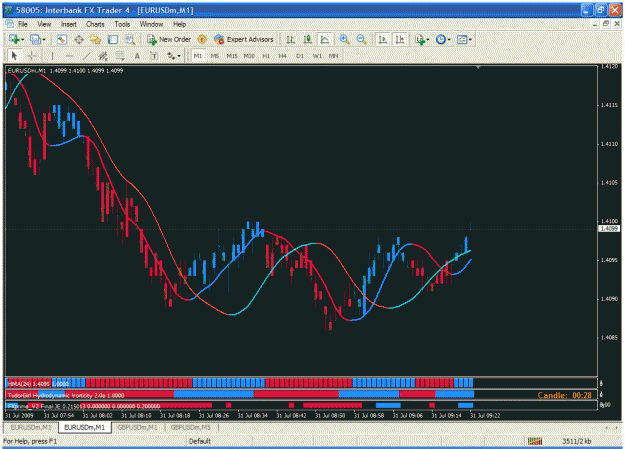625x449 pixels.
Task: Open the Templates dropdown
Action: [464, 39]
